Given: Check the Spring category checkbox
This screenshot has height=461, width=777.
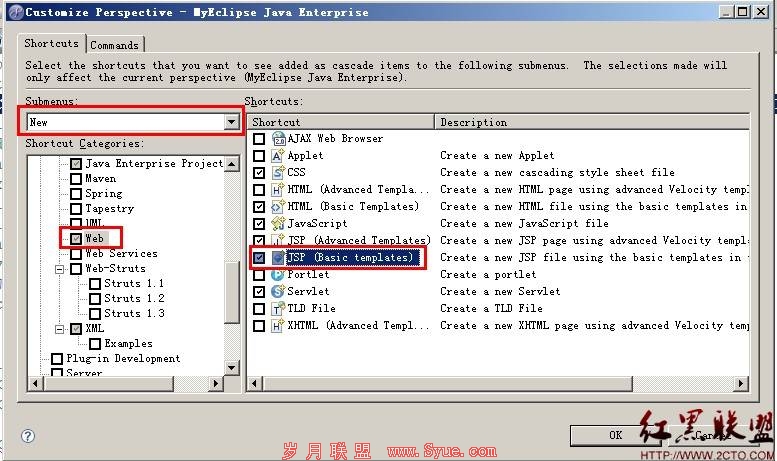Looking at the screenshot, I should 76,194.
